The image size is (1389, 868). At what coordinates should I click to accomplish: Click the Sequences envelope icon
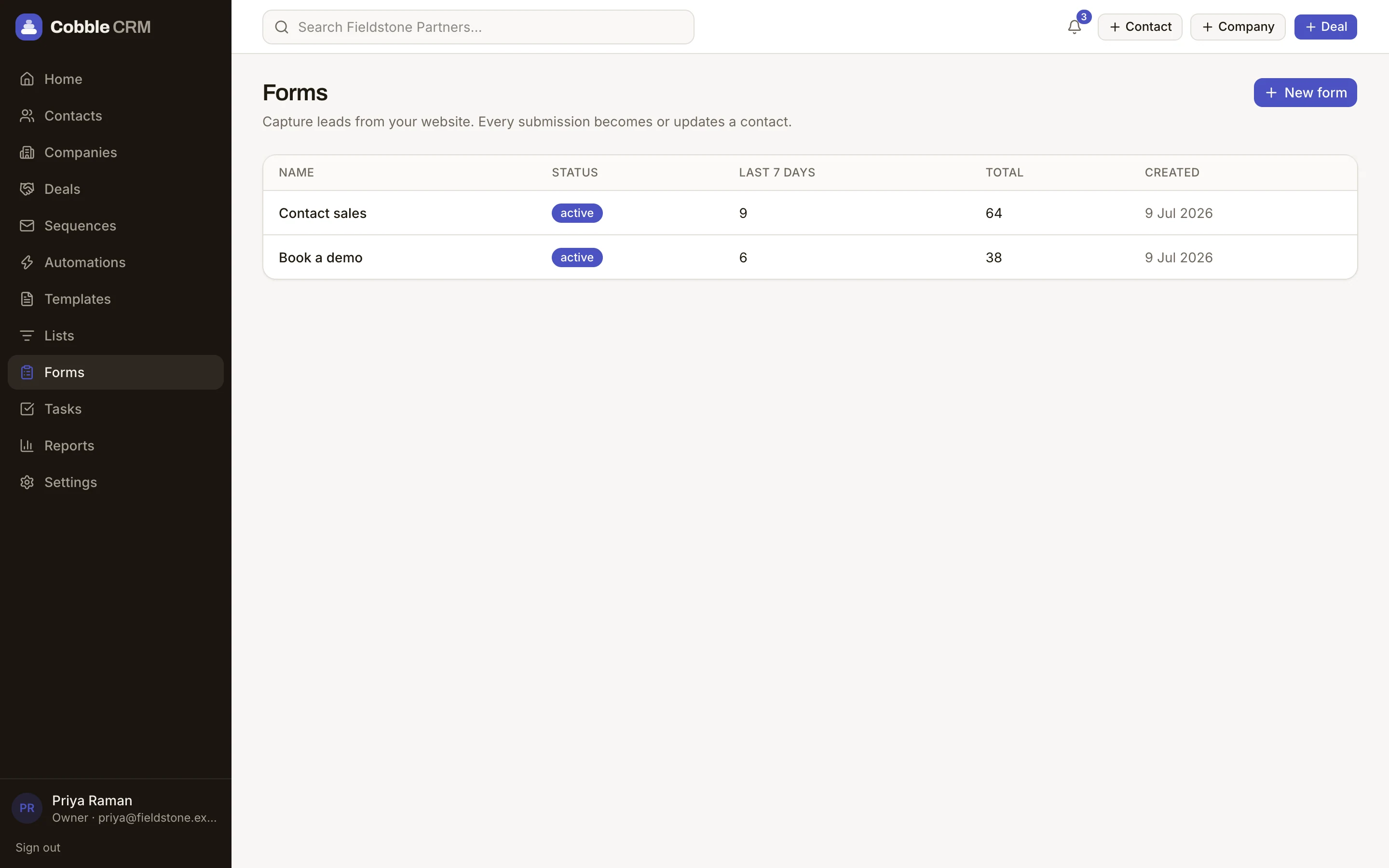point(27,226)
